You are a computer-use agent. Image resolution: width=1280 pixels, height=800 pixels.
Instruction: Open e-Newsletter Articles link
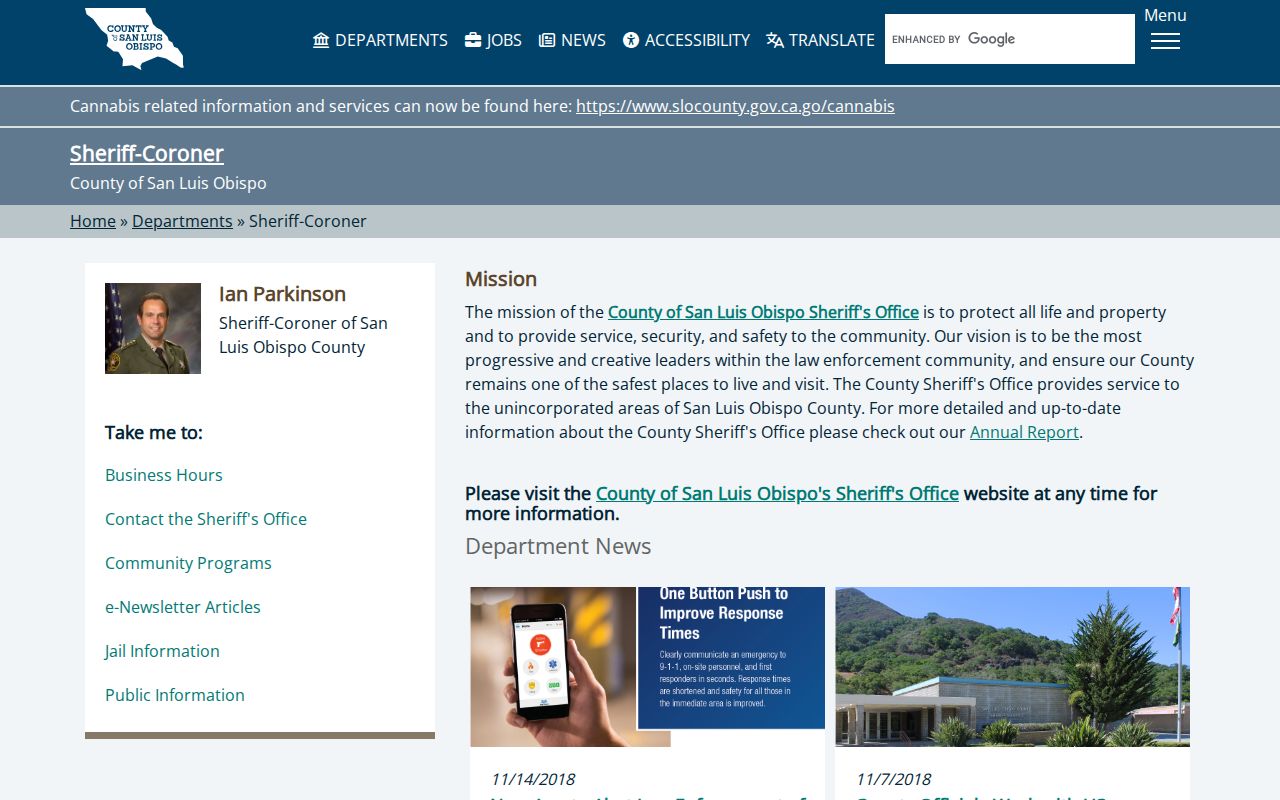[x=183, y=607]
